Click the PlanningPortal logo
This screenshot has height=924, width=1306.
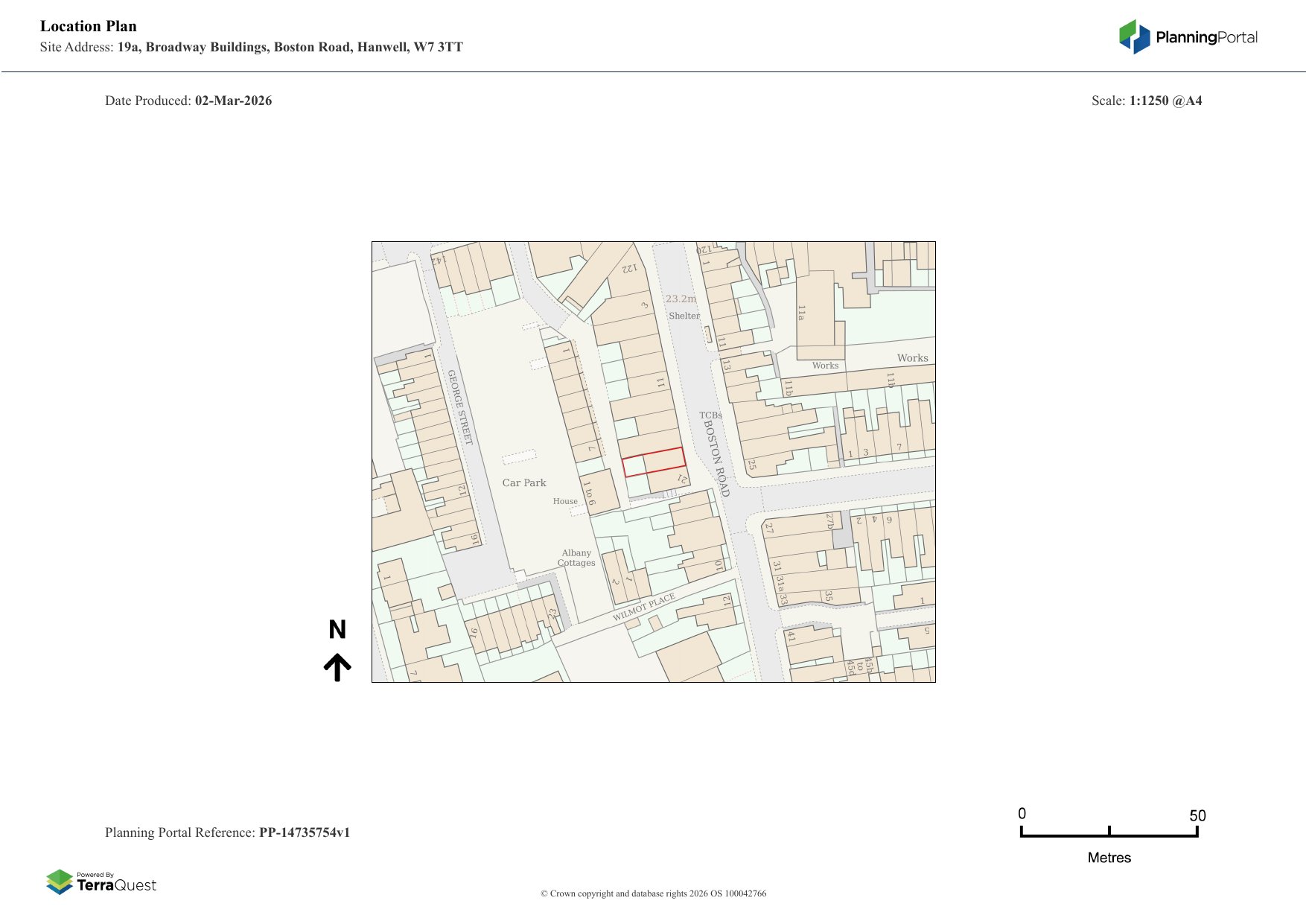click(1188, 37)
